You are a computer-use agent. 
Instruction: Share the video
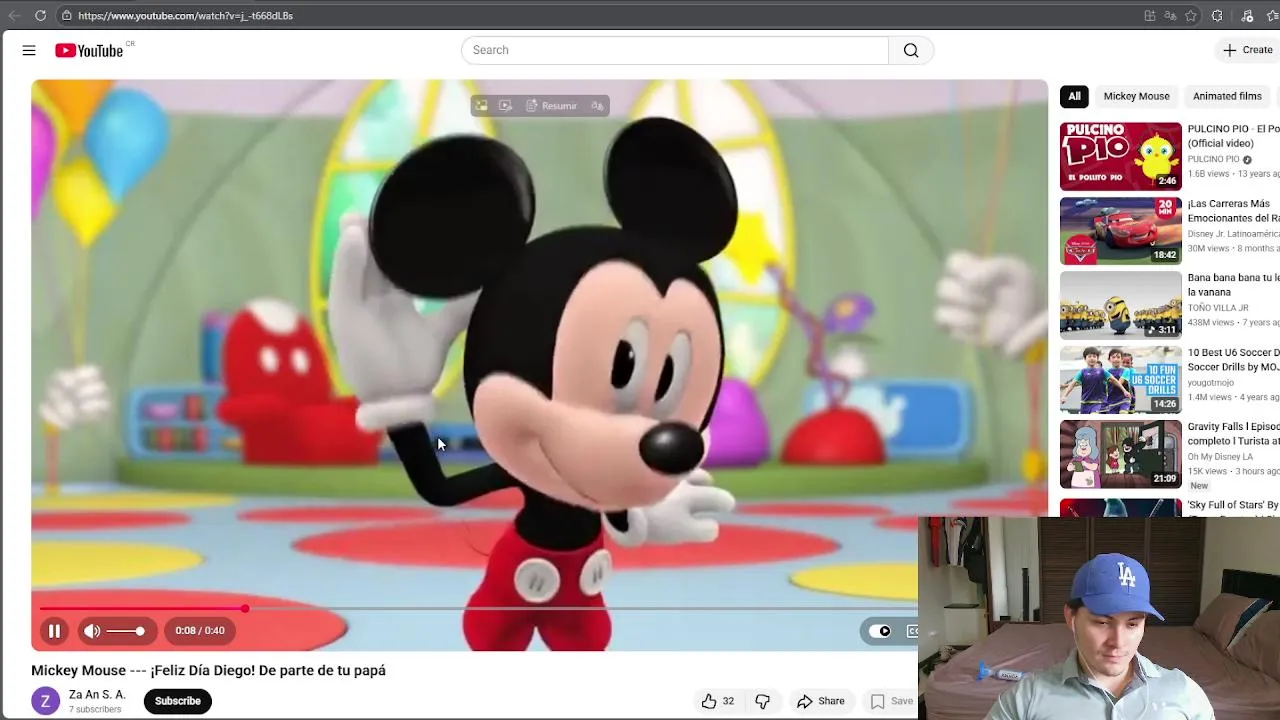[821, 701]
